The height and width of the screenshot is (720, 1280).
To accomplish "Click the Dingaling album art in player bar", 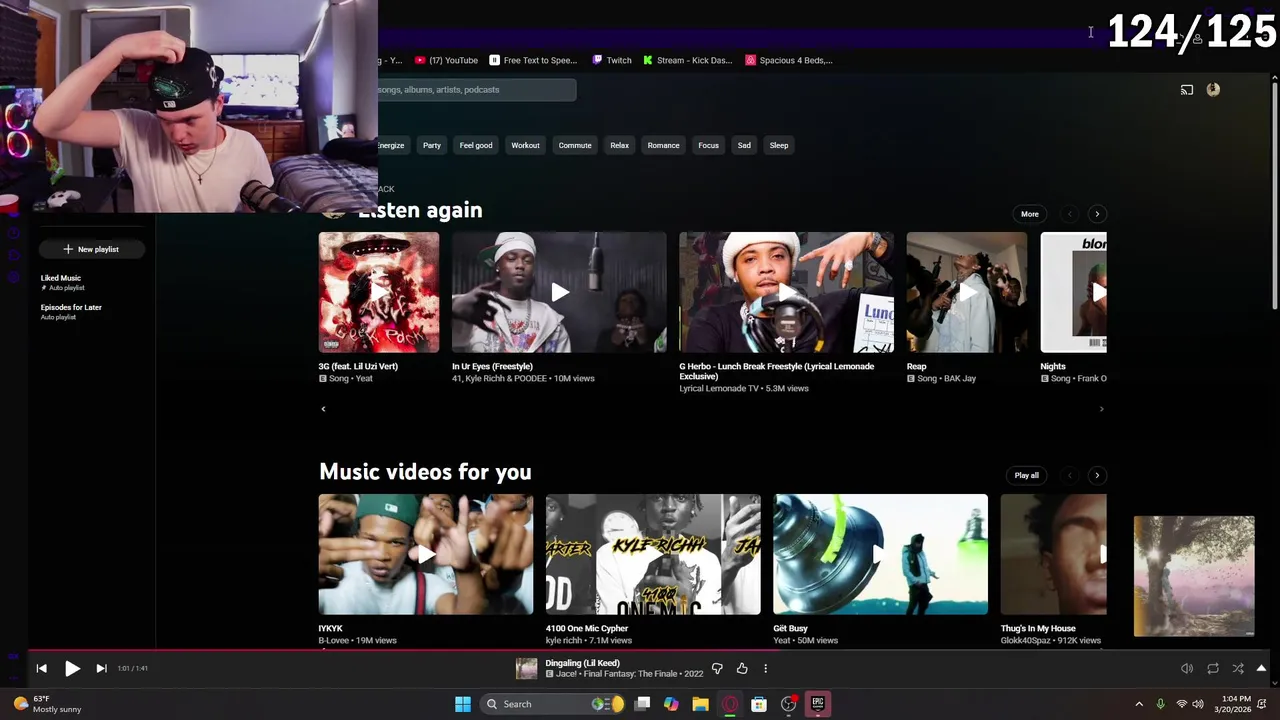I will pos(526,668).
